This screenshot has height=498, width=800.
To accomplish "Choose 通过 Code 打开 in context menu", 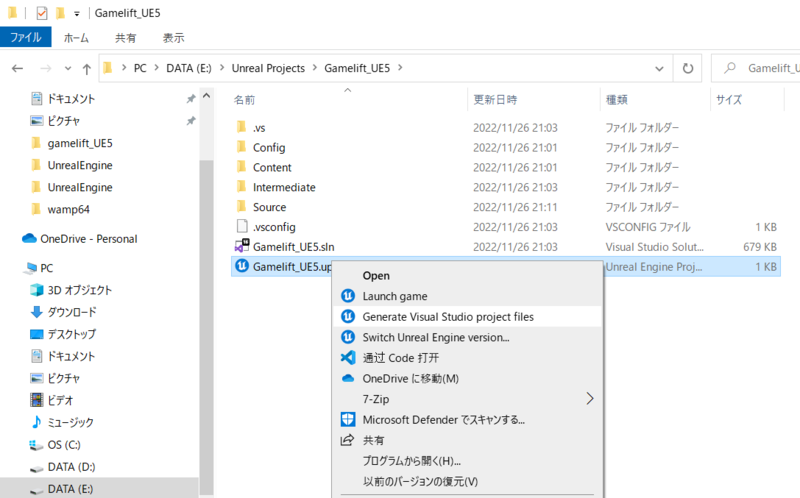I will pos(467,358).
